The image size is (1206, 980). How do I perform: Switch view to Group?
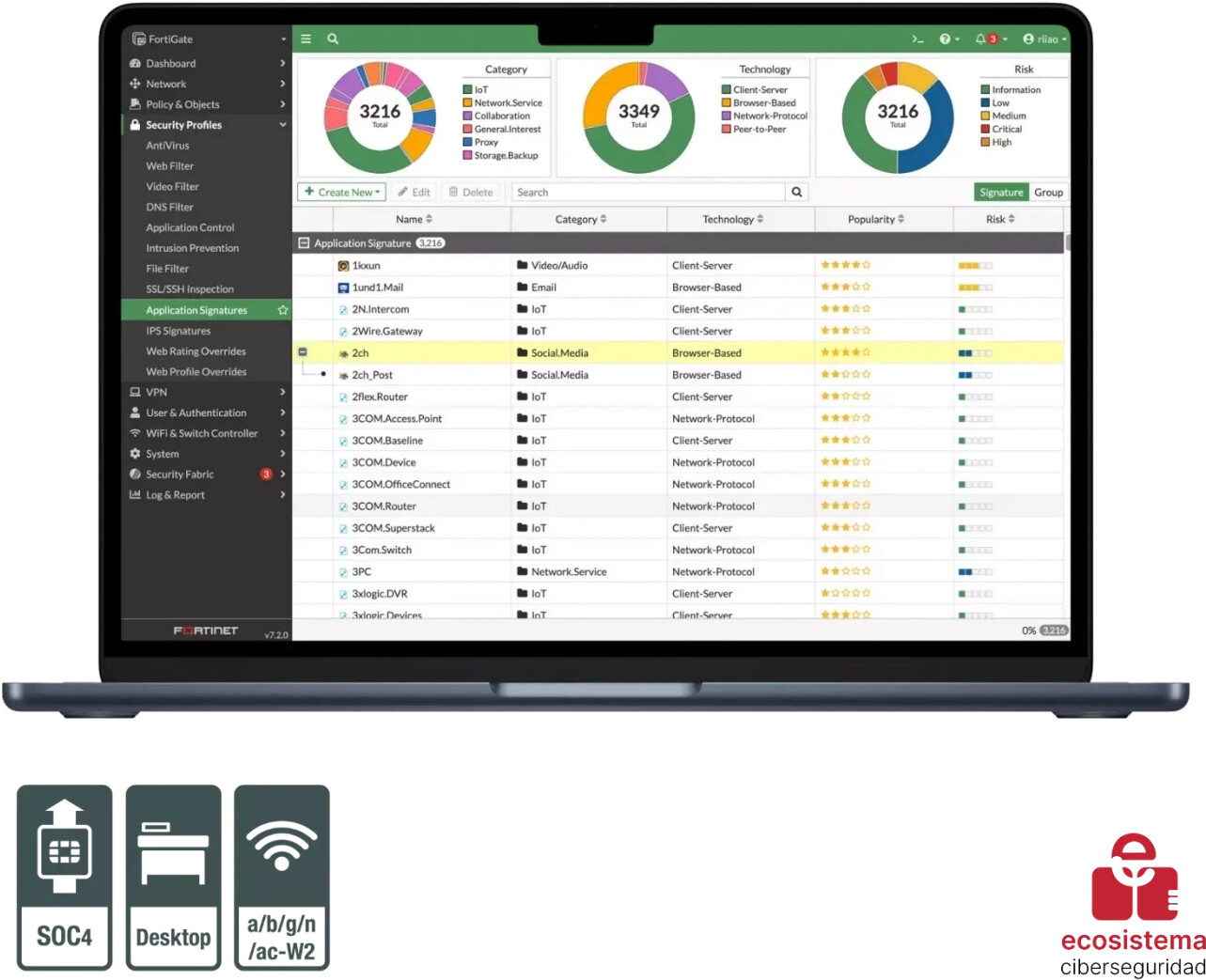[x=1048, y=193]
